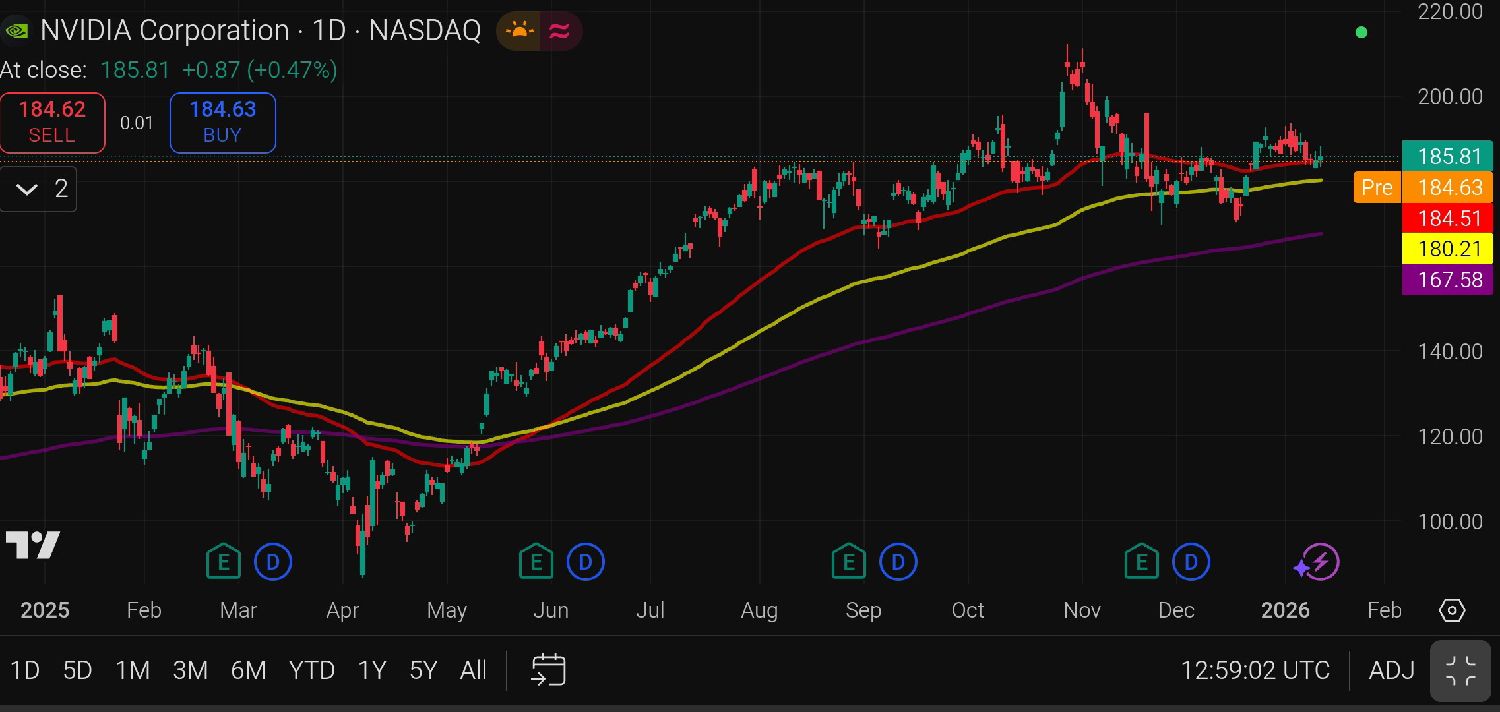Click the dividend marker D near December

coord(1191,562)
